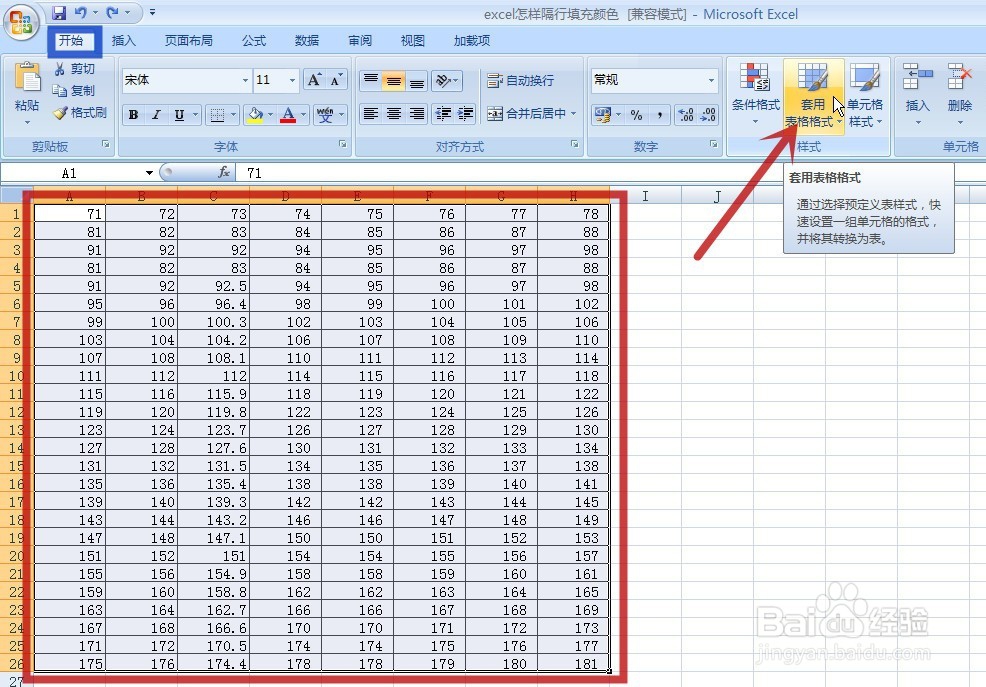Switch to the 数据 tab
Viewport: 986px width, 687px height.
tap(307, 40)
